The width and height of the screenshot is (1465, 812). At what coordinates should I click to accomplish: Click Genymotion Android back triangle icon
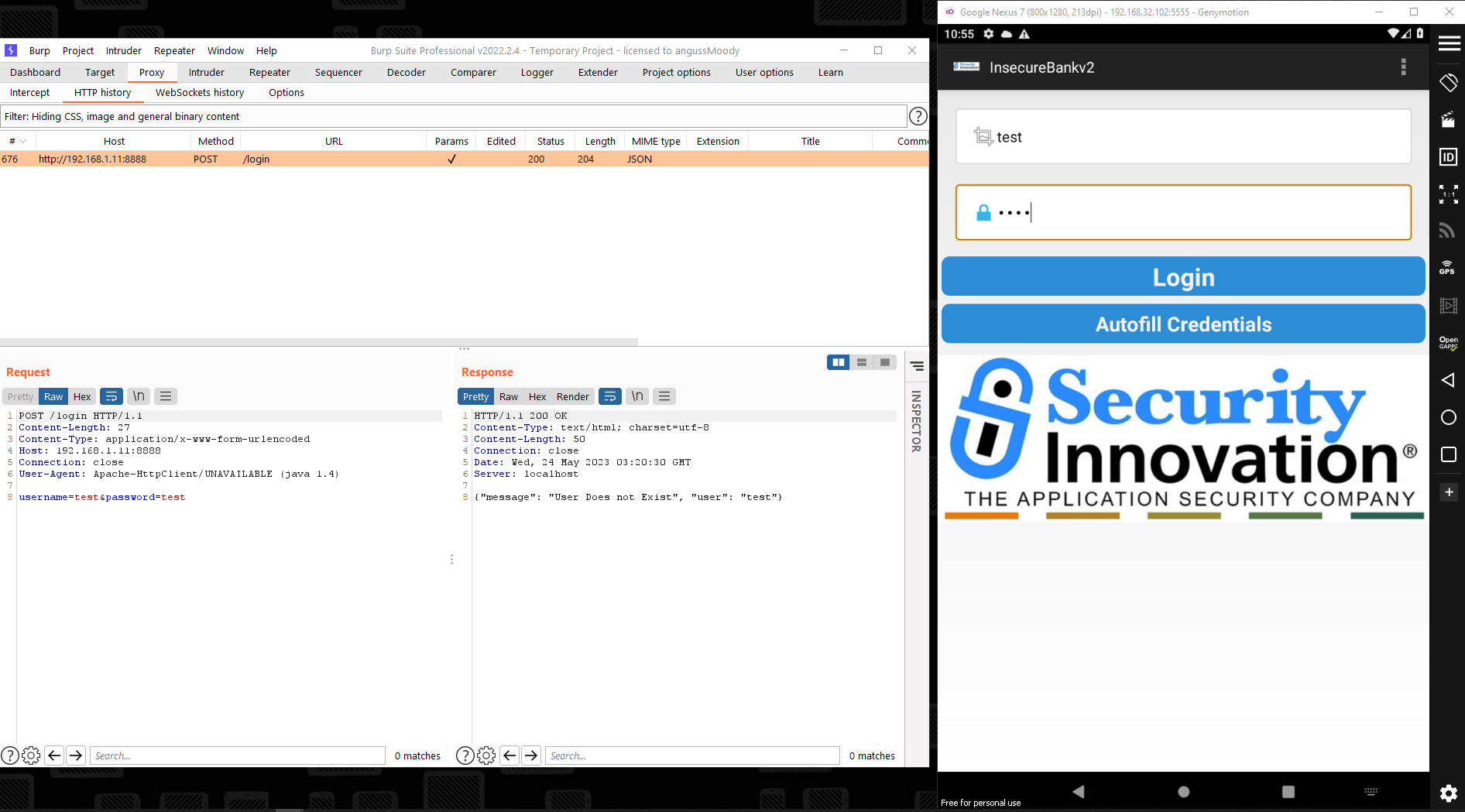click(x=1448, y=380)
